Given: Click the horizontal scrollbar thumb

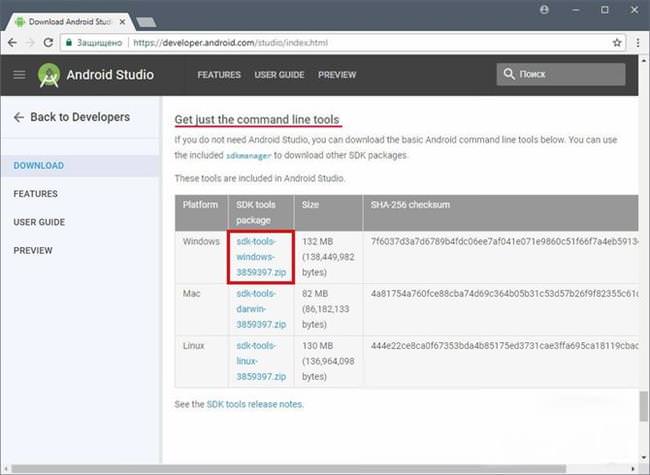Looking at the screenshot, I should pos(289,469).
